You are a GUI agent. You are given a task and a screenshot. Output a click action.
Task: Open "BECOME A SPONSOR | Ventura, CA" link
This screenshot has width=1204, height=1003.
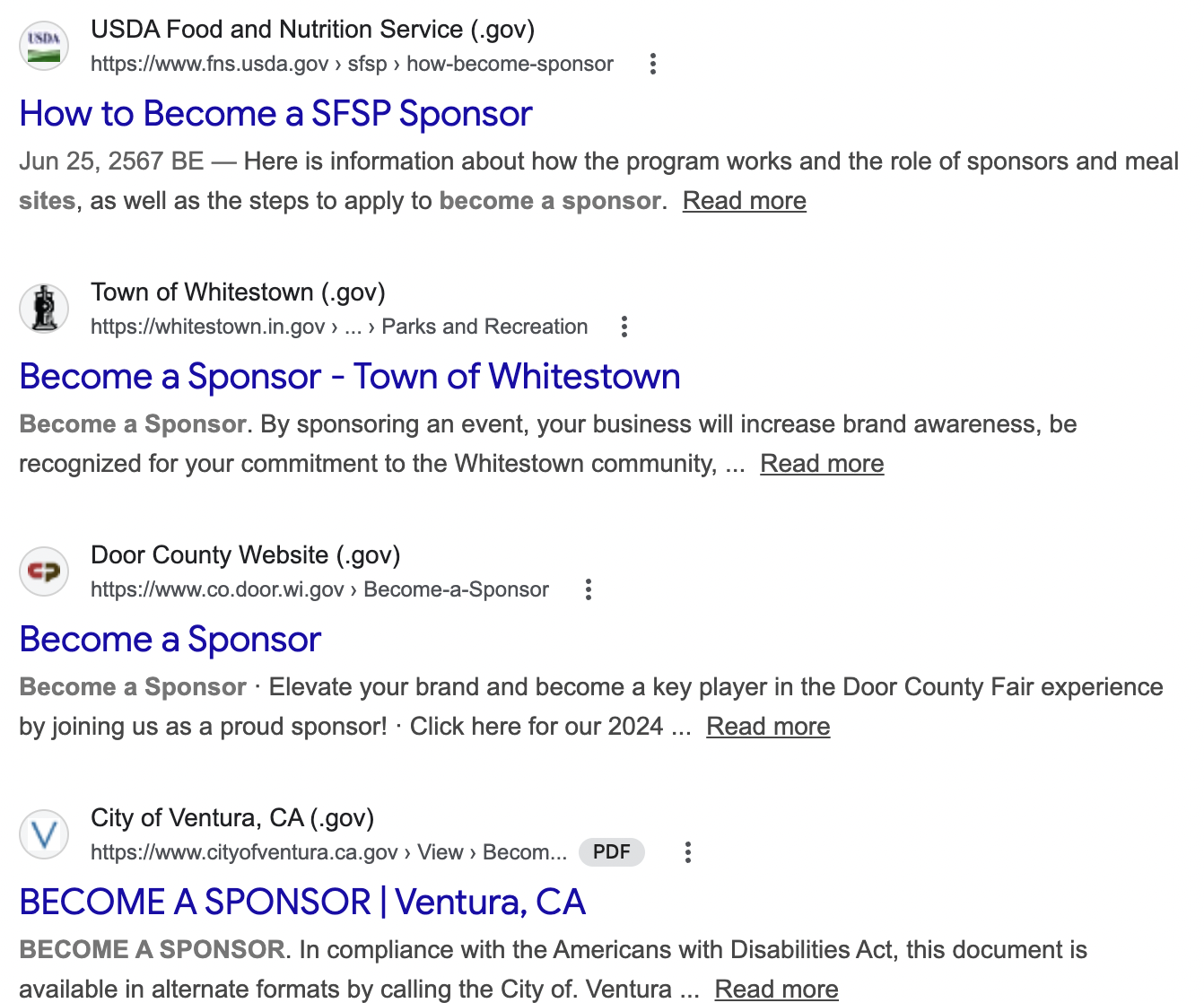(302, 903)
